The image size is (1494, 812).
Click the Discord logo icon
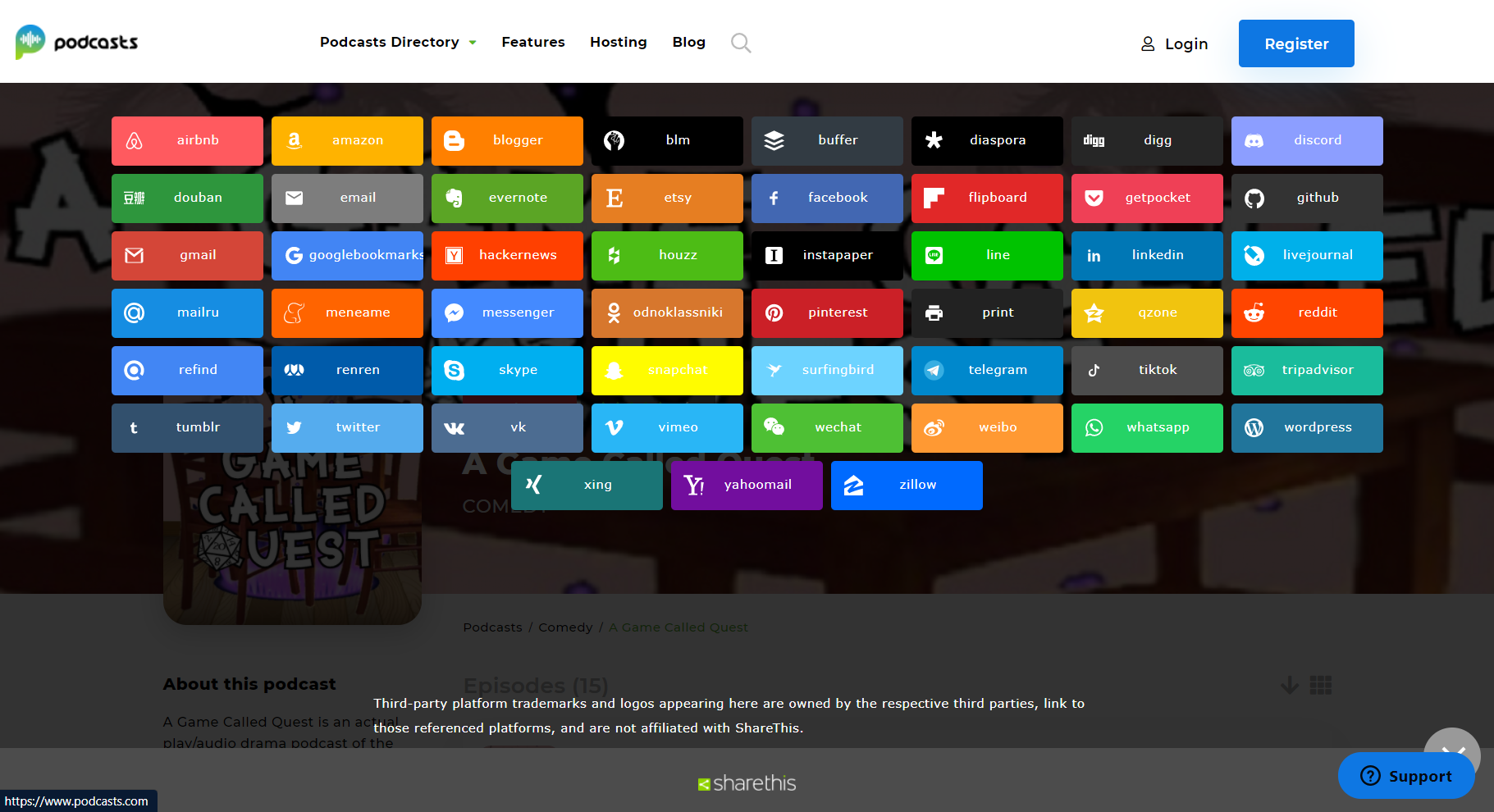click(x=1254, y=141)
